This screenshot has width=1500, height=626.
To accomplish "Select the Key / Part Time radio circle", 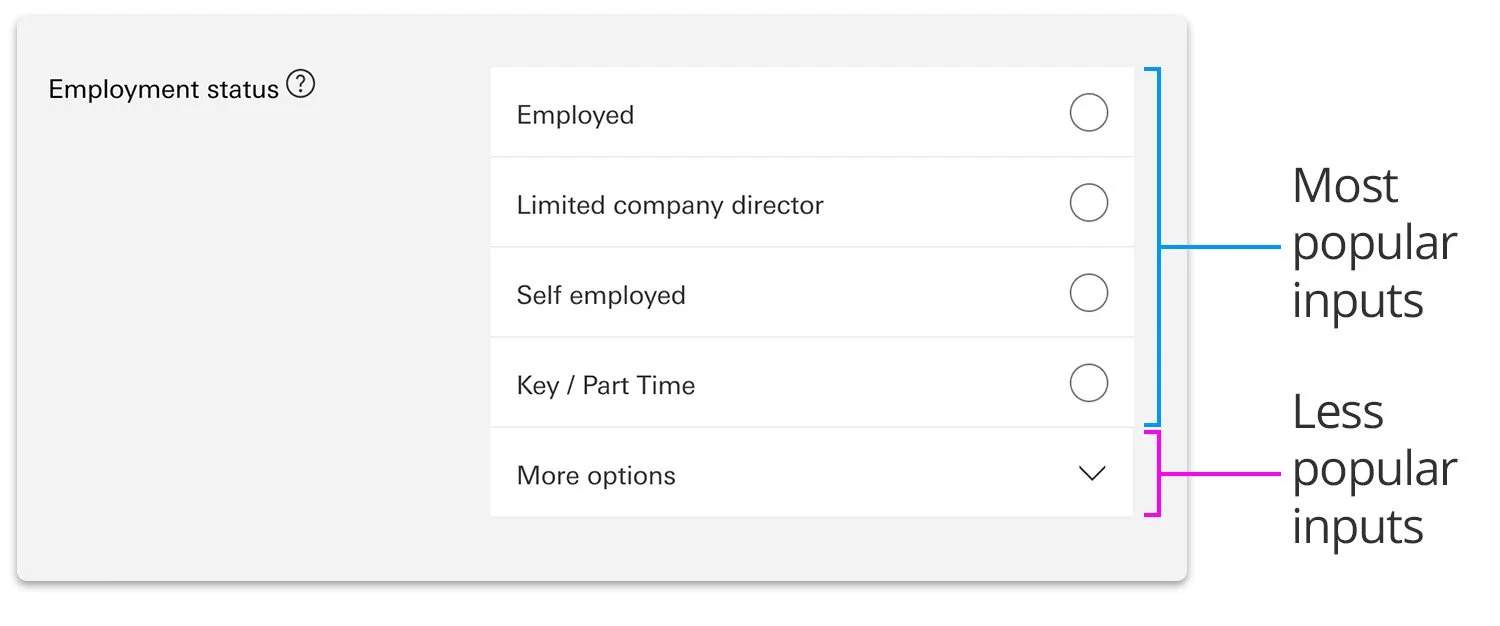I will (x=1089, y=383).
